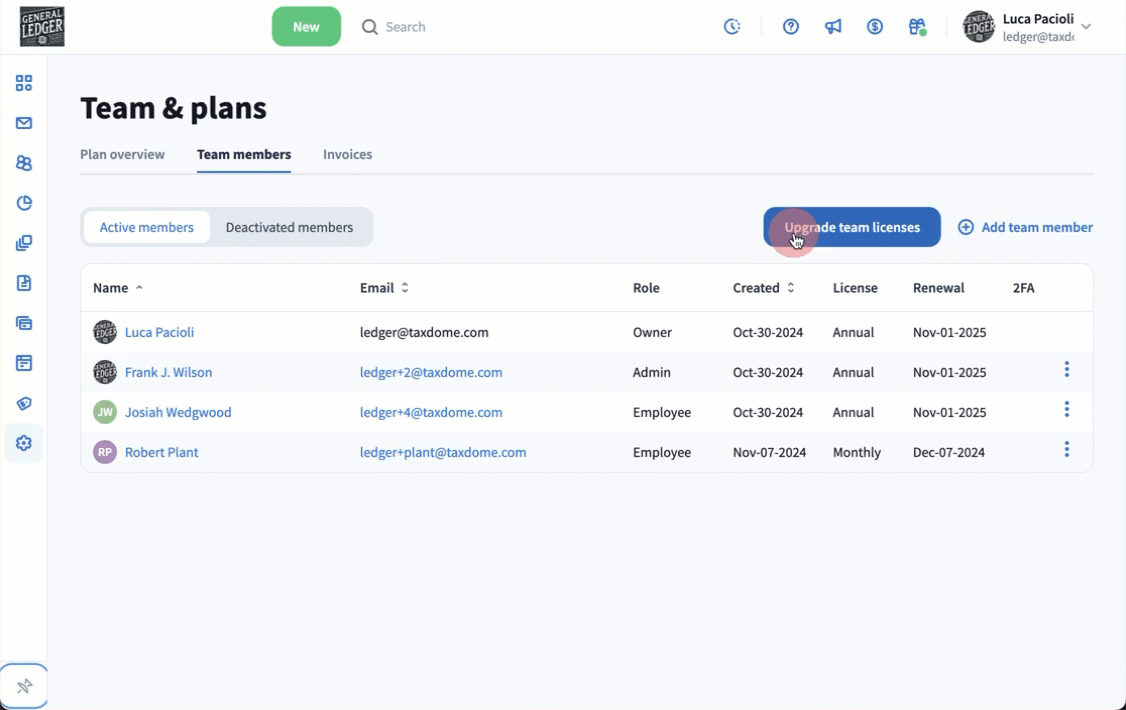Expand the Luca Pacioli account dropdown
1126x710 pixels.
click(1086, 27)
